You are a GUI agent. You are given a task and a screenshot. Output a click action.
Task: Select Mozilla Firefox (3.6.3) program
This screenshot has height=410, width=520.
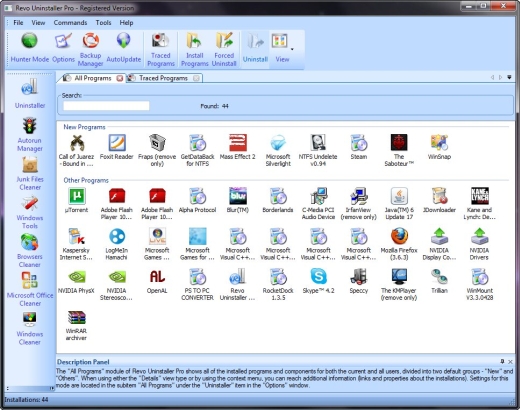coord(399,244)
